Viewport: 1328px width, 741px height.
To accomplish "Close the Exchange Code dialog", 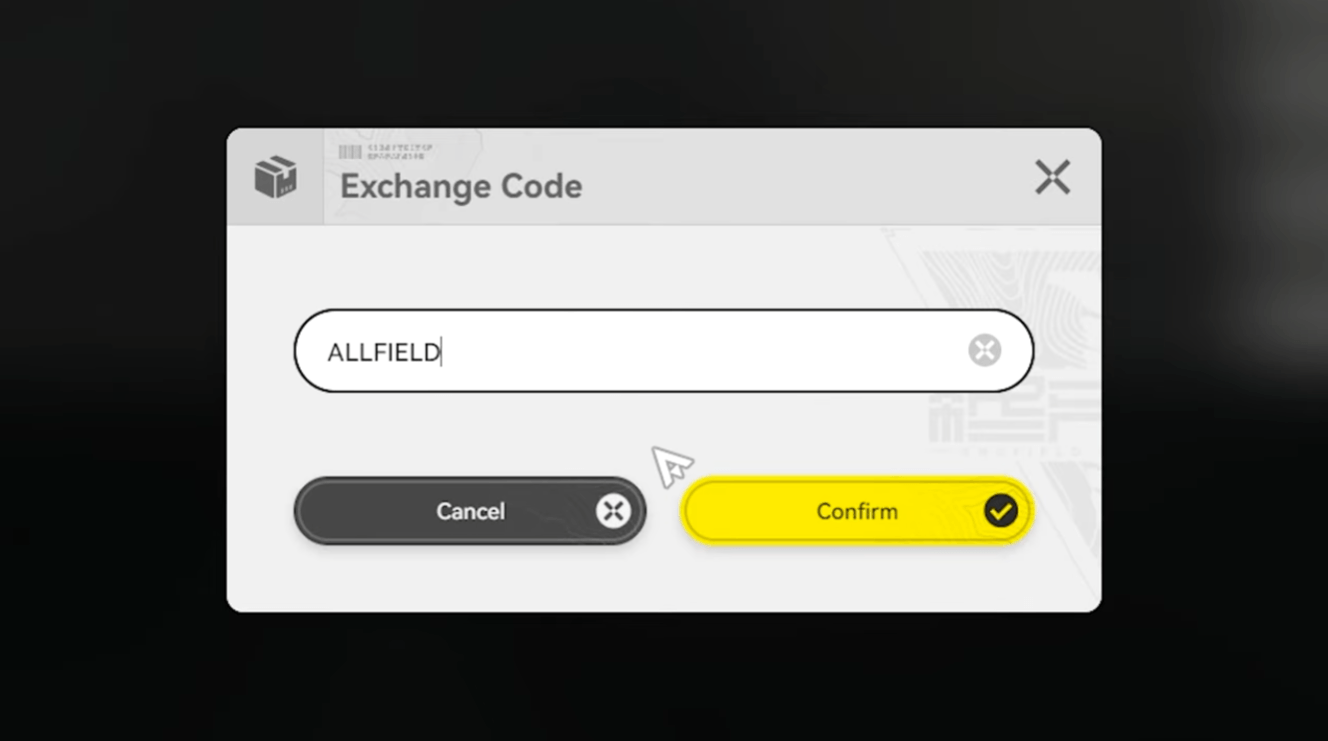I will [1052, 177].
